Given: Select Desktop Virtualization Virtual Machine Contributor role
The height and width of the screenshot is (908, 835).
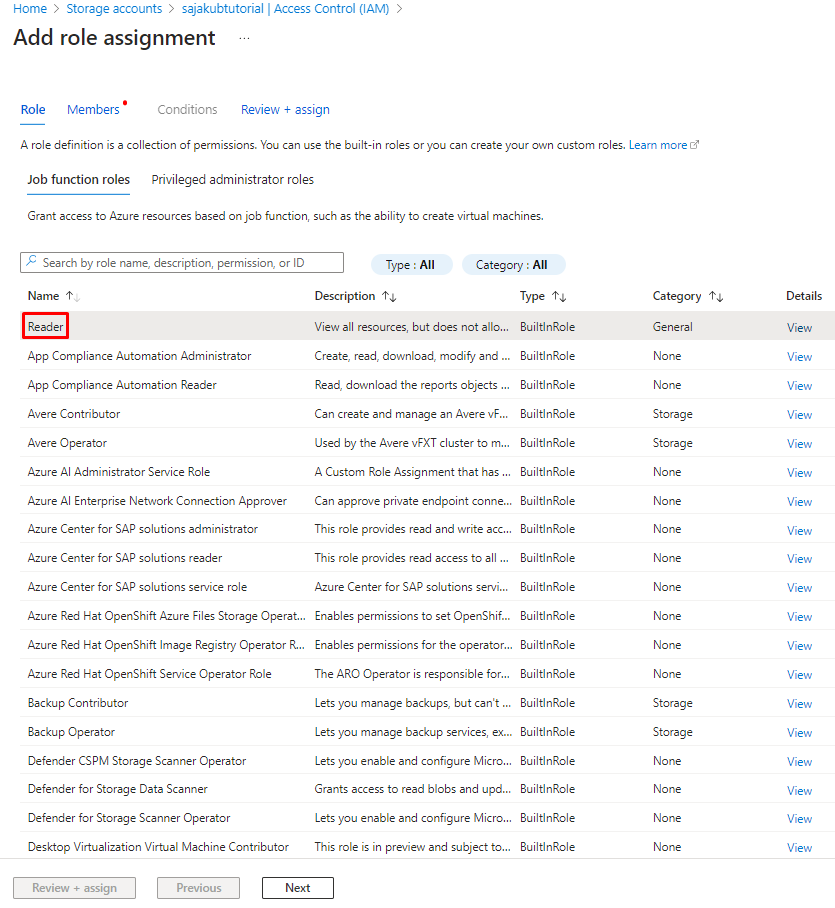Looking at the screenshot, I should click(x=158, y=847).
